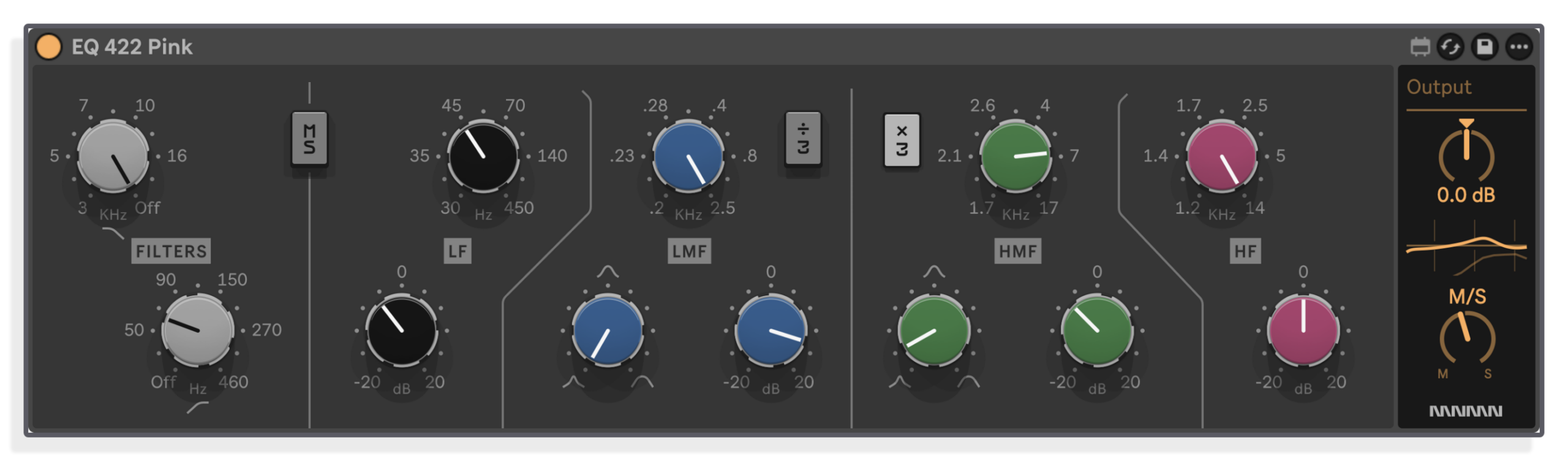Click the FILTERS label
Viewport: 1568px width, 461px height.
tap(171, 251)
